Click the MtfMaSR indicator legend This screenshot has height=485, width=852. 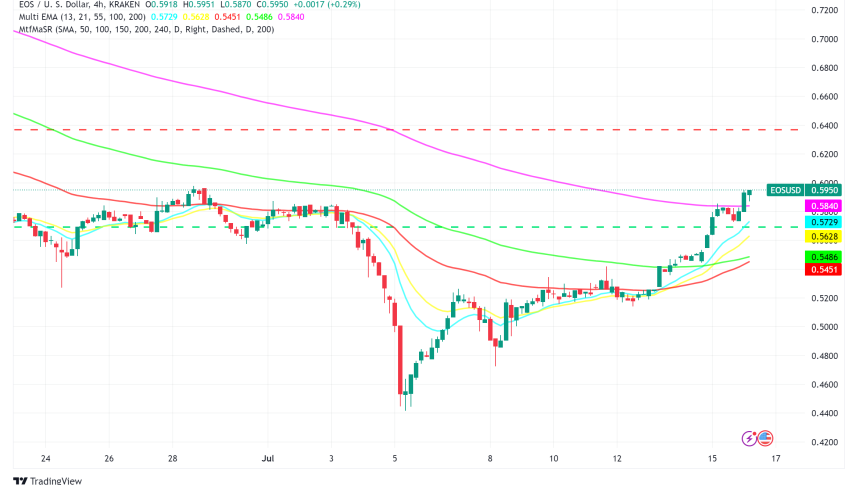147,29
